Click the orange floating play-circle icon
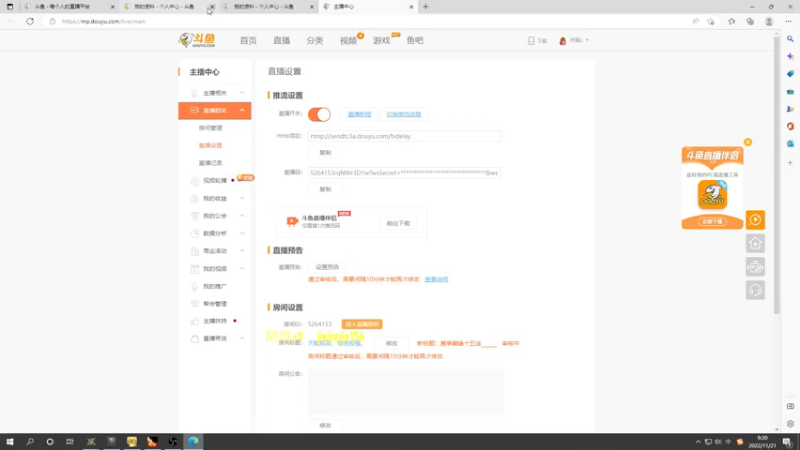This screenshot has height=450, width=800. pyautogui.click(x=755, y=220)
